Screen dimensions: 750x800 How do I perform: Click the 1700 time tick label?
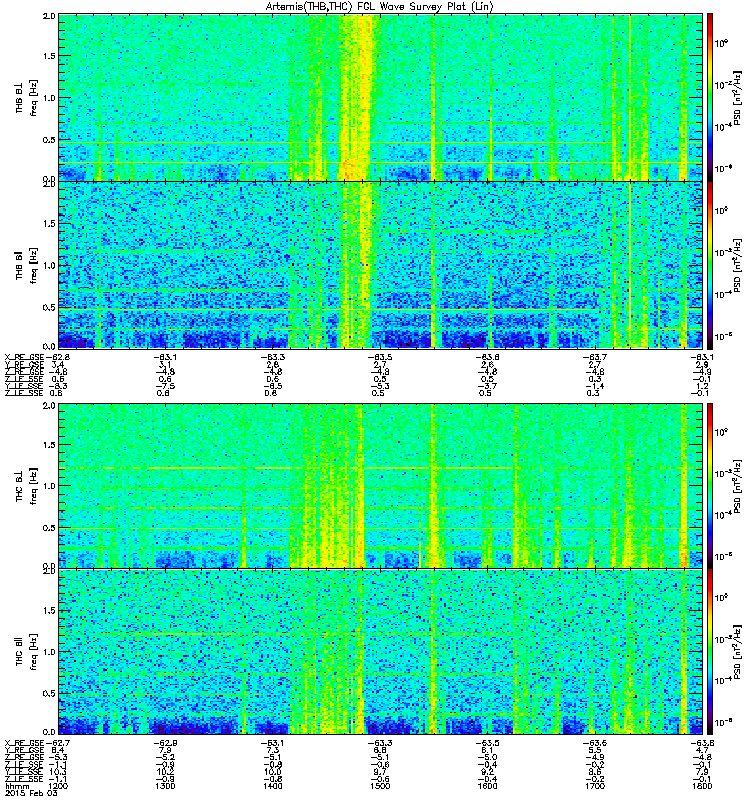point(595,786)
